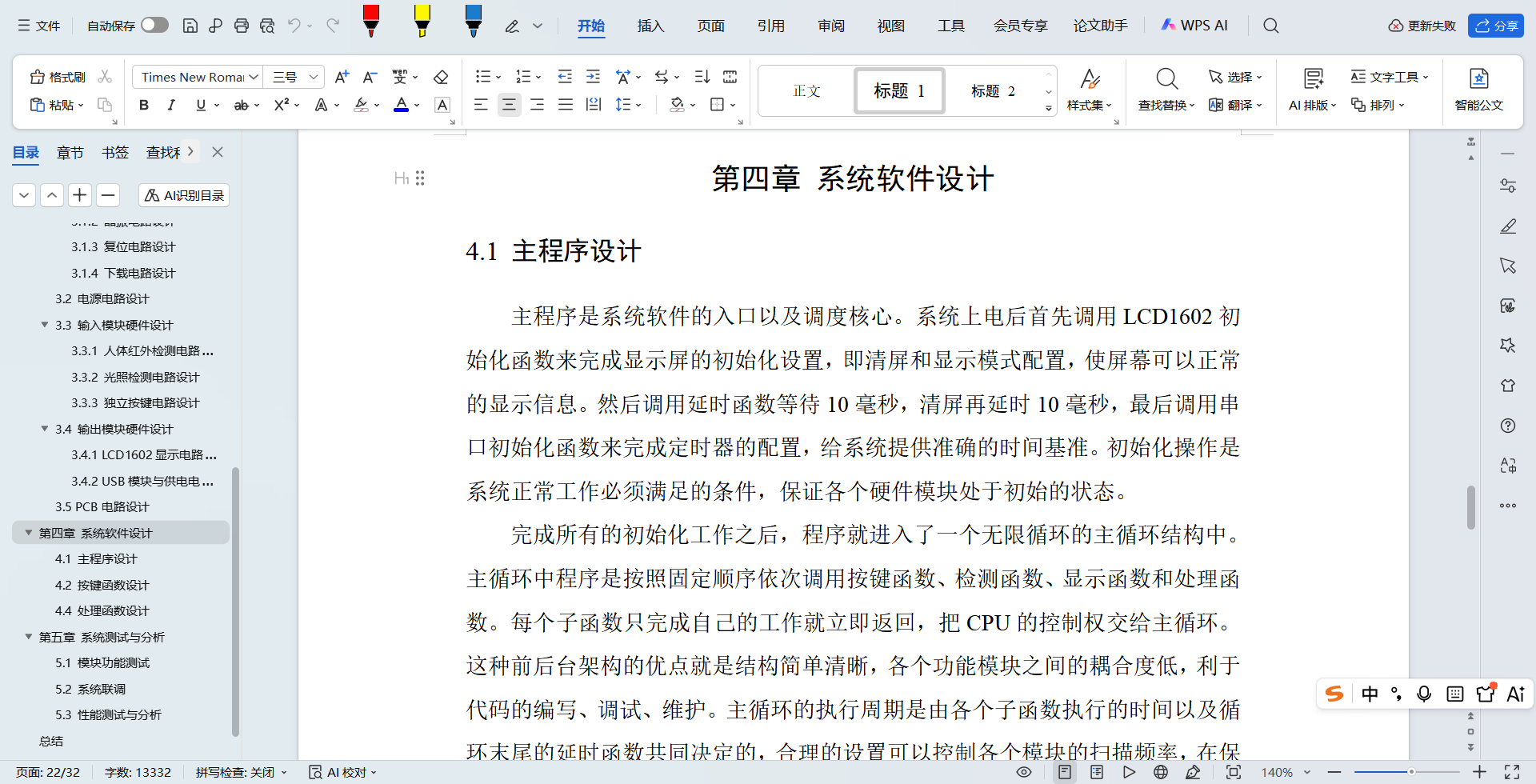Screen dimensions: 1536x784
Task: Open the 视图 ribbon tab
Action: point(890,26)
